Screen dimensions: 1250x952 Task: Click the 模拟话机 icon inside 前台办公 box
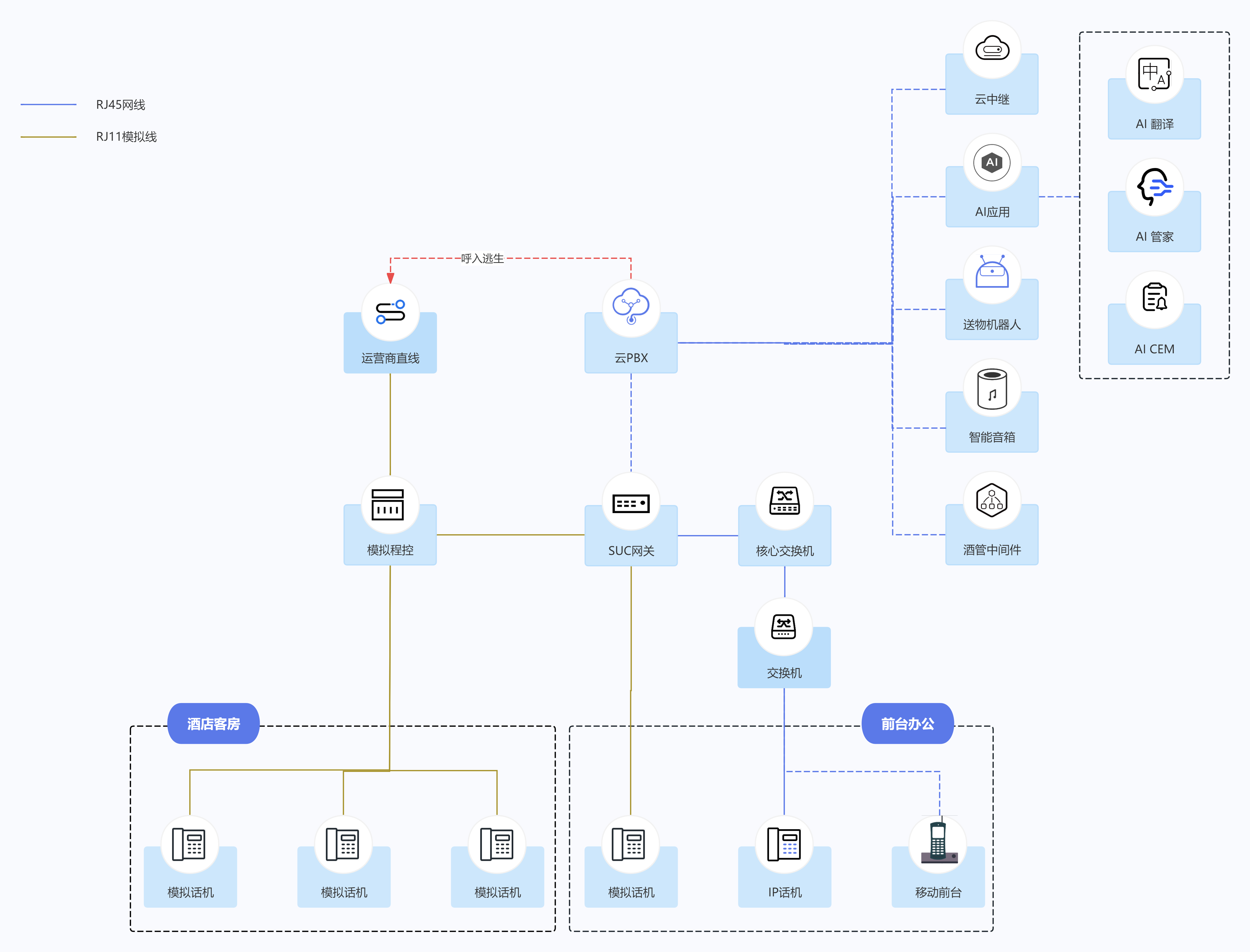[x=629, y=844]
